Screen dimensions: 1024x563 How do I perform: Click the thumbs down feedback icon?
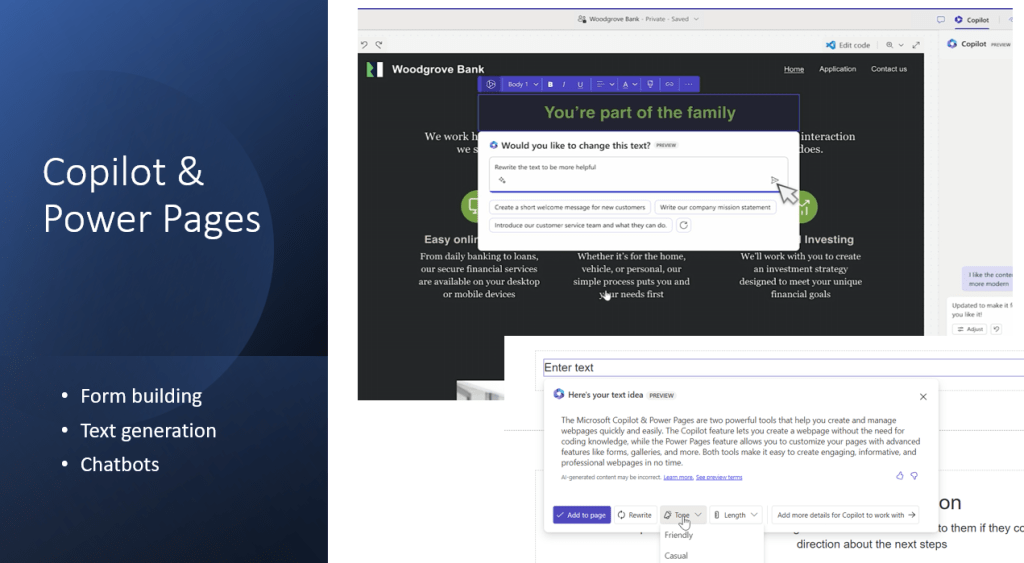point(914,476)
